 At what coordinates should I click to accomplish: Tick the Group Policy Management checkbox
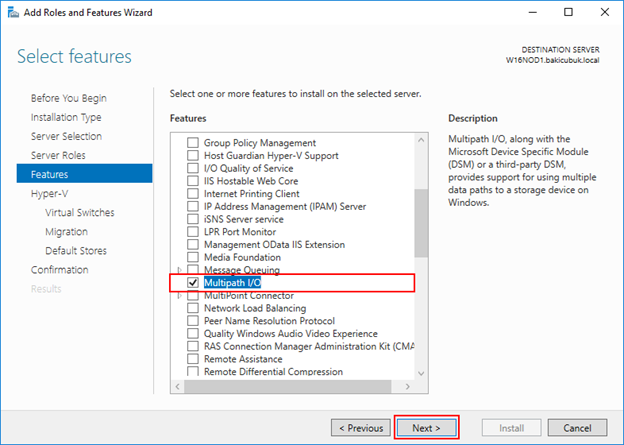(x=193, y=142)
